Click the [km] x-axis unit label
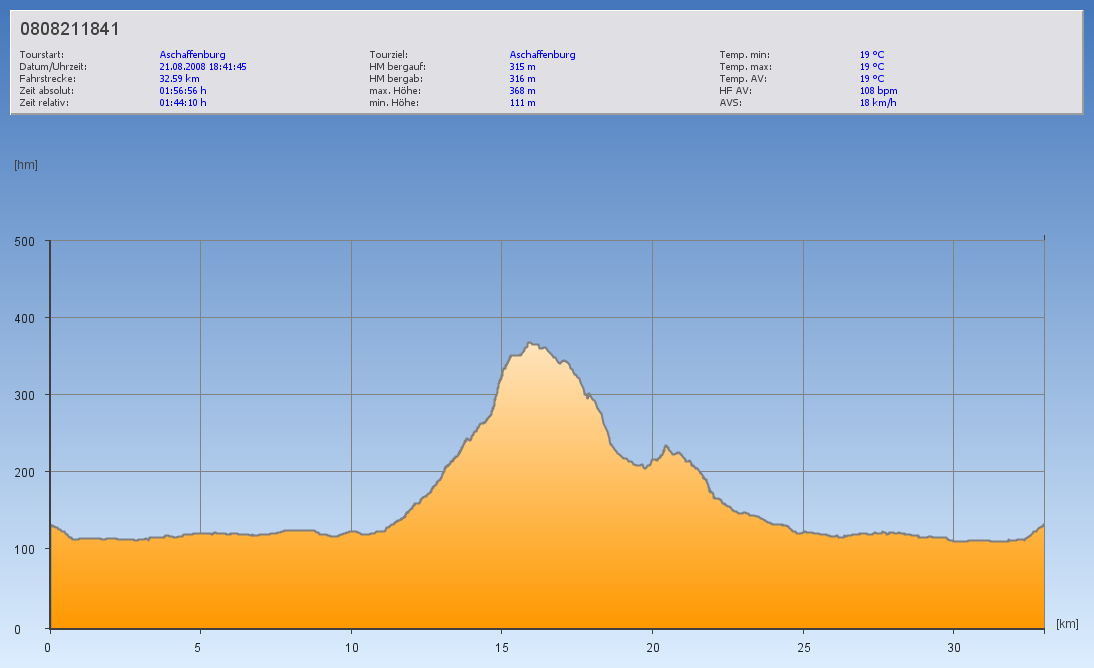Screen dimensions: 1094x668 tap(1067, 624)
